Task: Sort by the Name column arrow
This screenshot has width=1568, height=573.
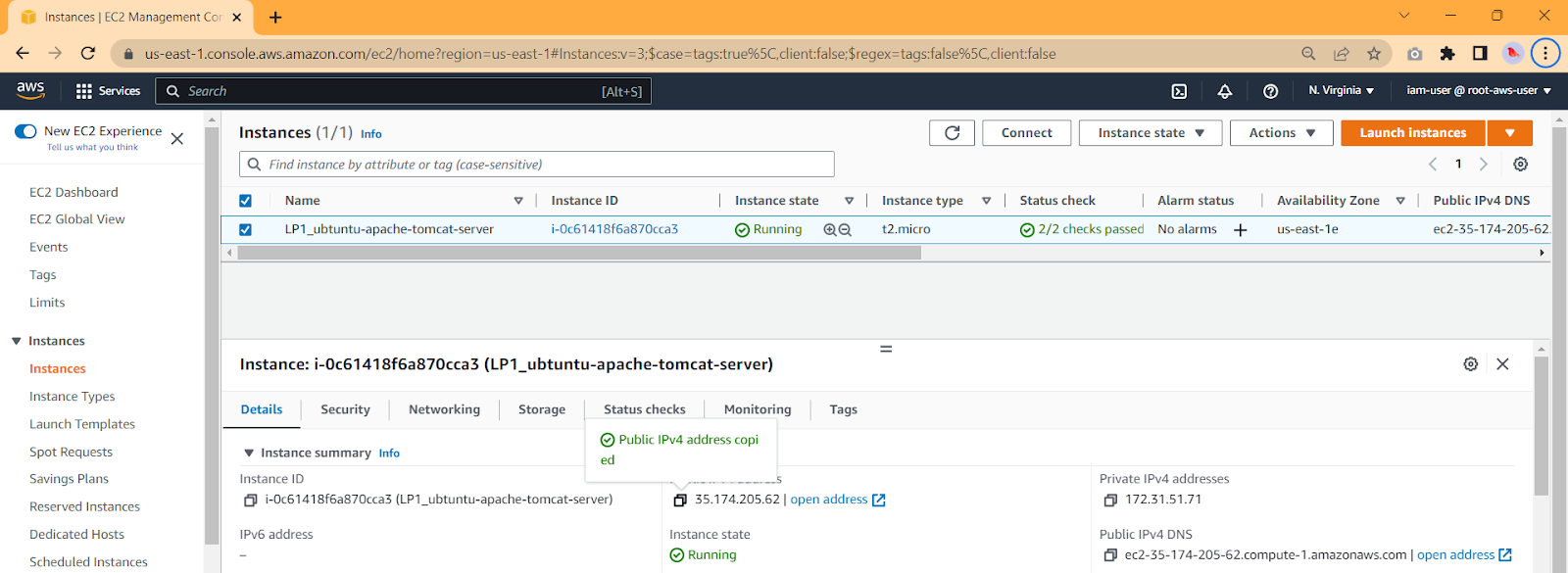Action: click(518, 201)
